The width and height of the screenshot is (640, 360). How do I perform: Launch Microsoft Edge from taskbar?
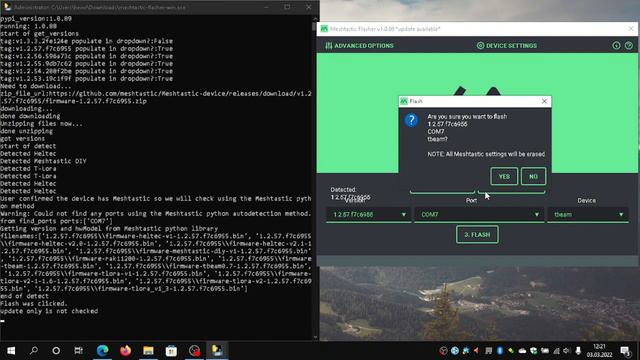pos(102,351)
